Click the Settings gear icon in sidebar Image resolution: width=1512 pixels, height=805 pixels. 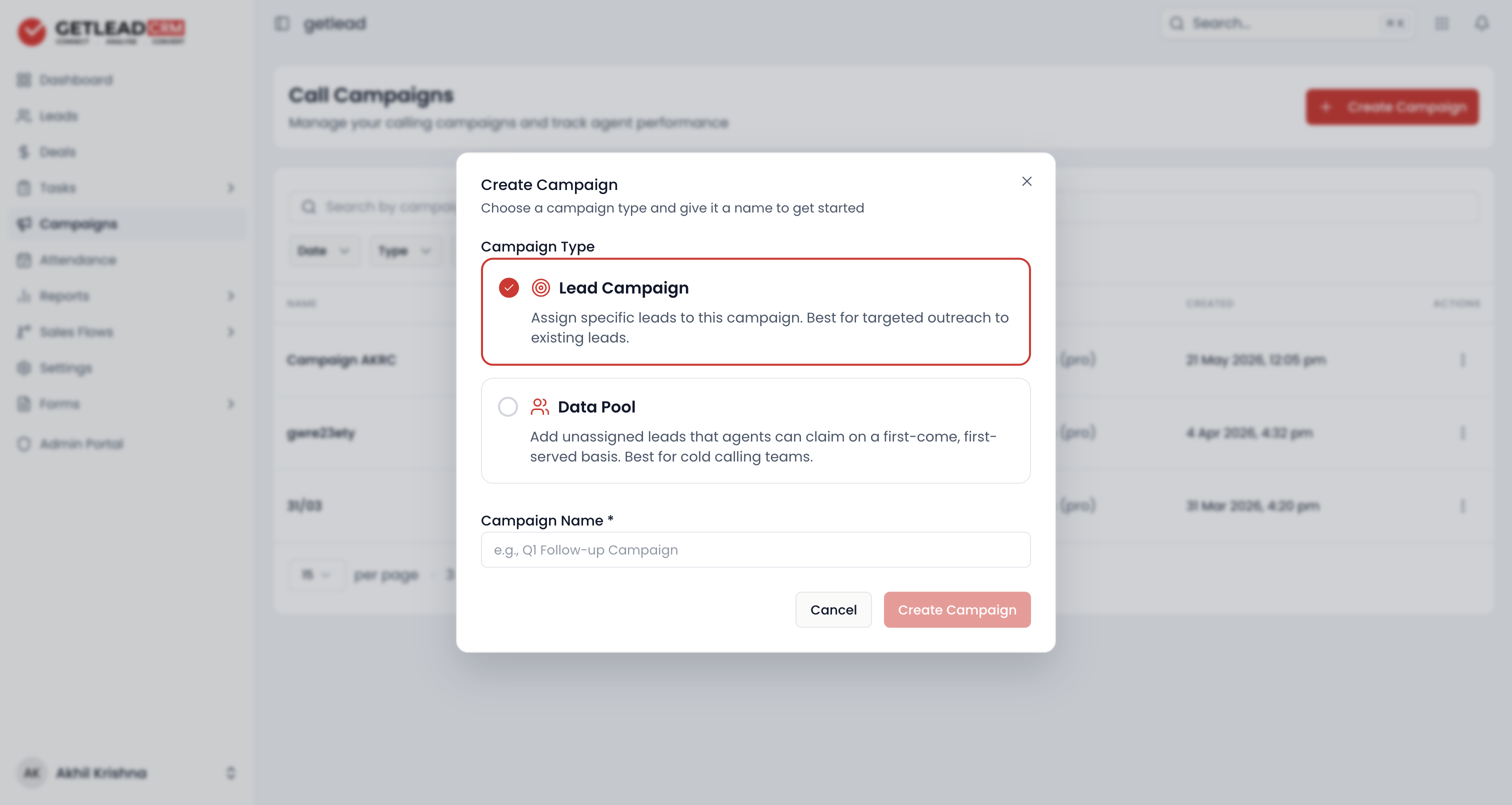(23, 367)
